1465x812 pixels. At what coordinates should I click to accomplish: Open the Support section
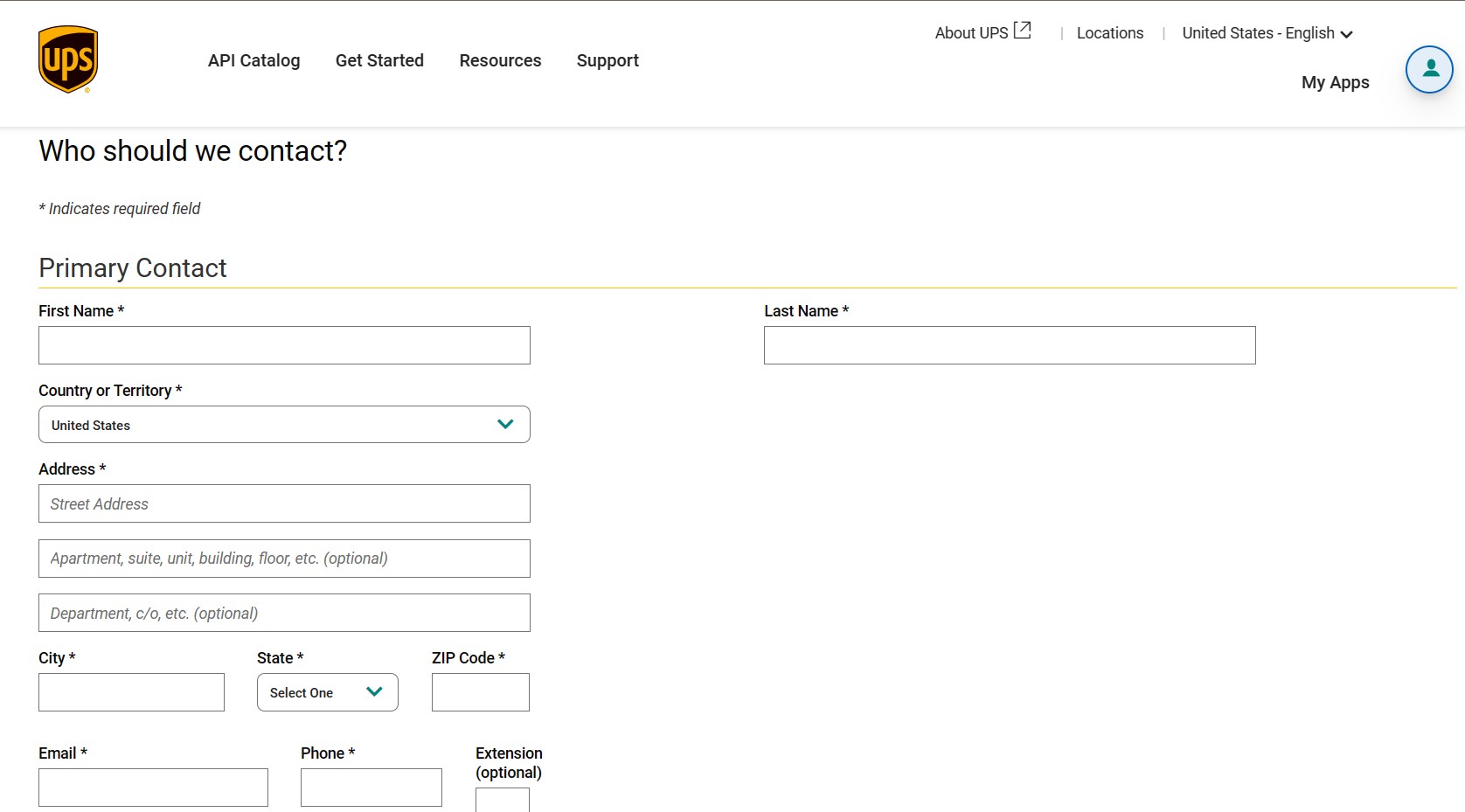[608, 60]
